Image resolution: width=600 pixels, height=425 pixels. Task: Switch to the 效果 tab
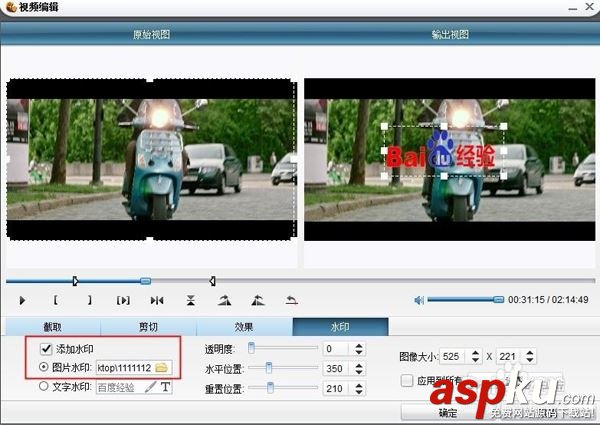(x=245, y=327)
